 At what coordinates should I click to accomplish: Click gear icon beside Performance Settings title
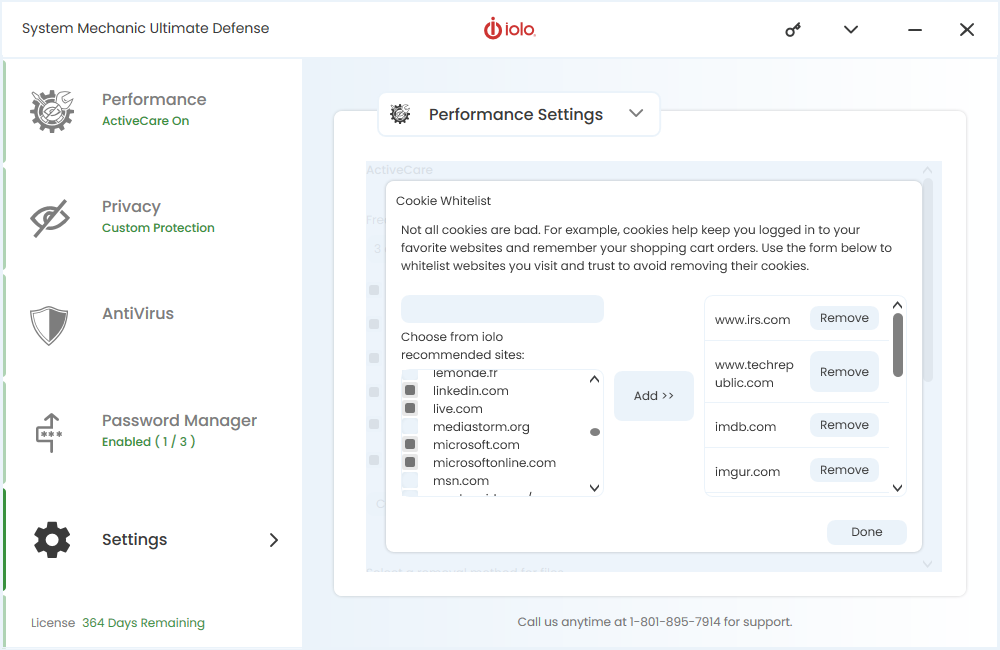(400, 114)
